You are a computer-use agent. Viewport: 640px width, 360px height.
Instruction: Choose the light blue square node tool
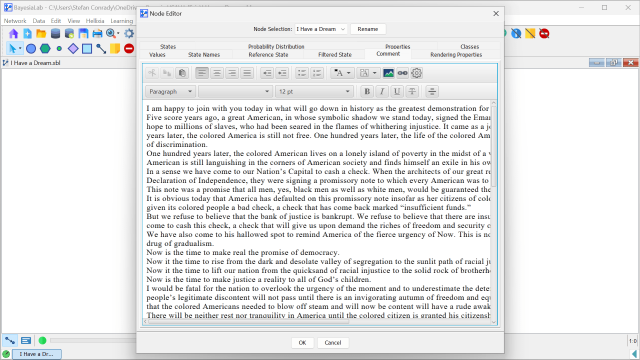[x=87, y=49]
